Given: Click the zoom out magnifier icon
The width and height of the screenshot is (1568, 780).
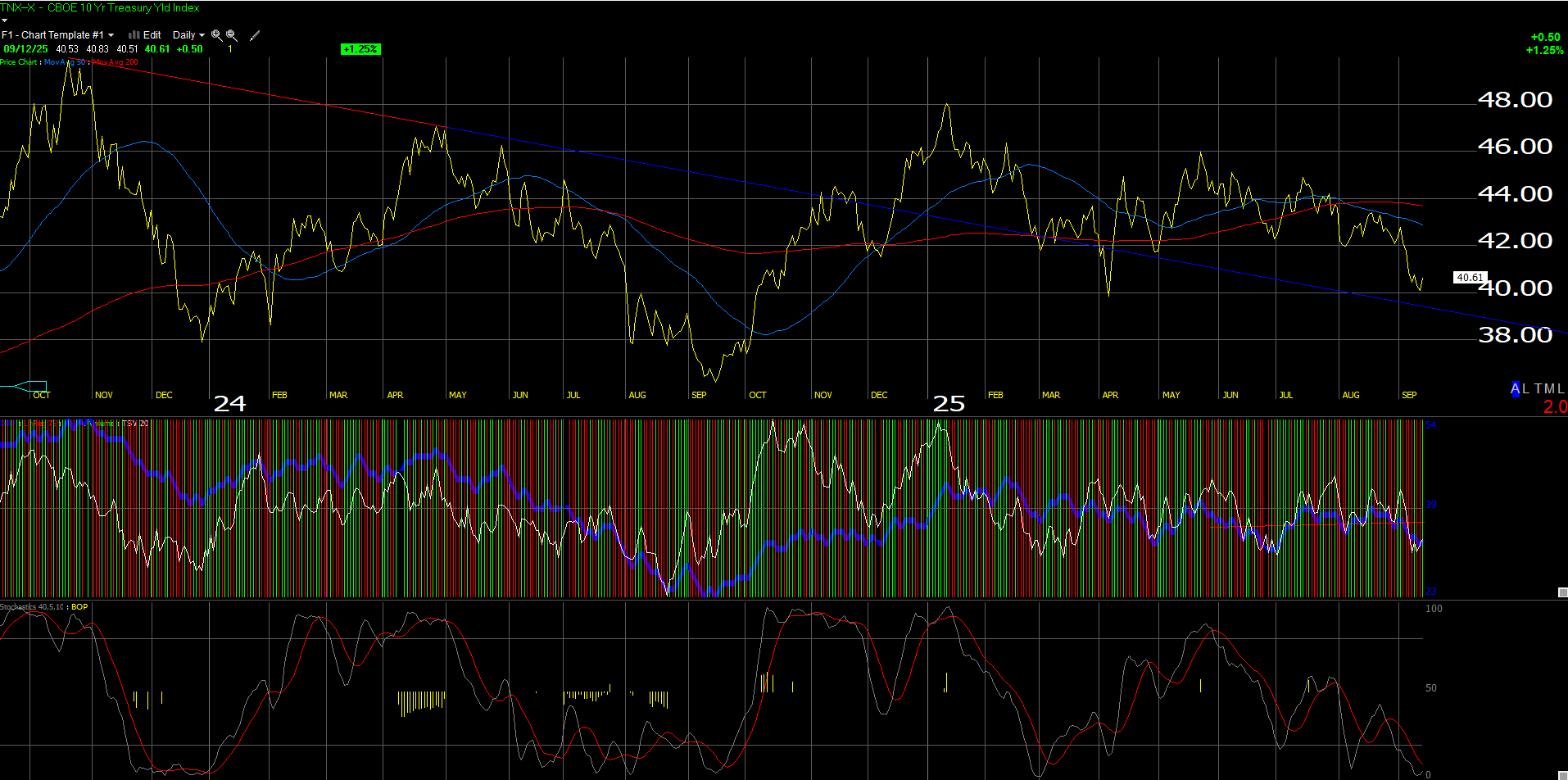Looking at the screenshot, I should [232, 35].
